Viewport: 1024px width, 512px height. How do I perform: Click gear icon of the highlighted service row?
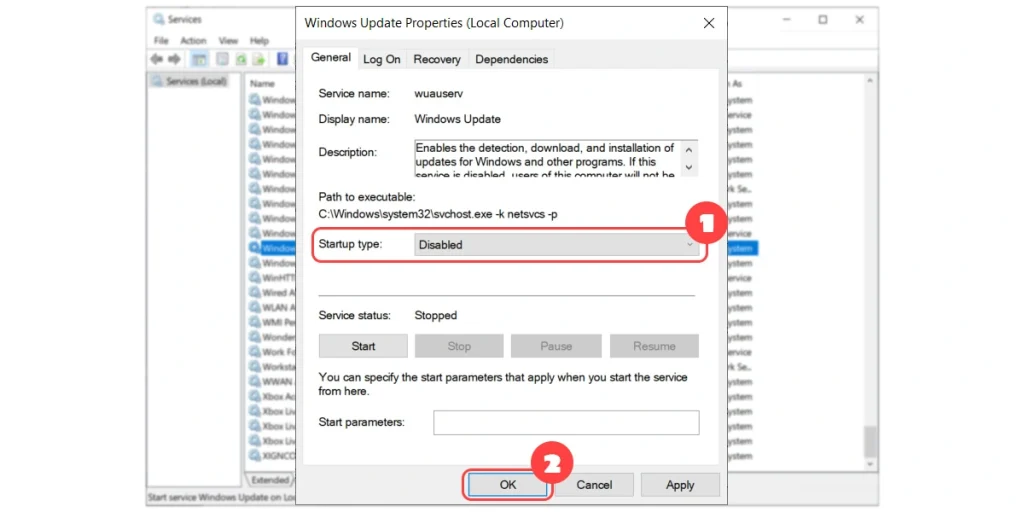[255, 248]
